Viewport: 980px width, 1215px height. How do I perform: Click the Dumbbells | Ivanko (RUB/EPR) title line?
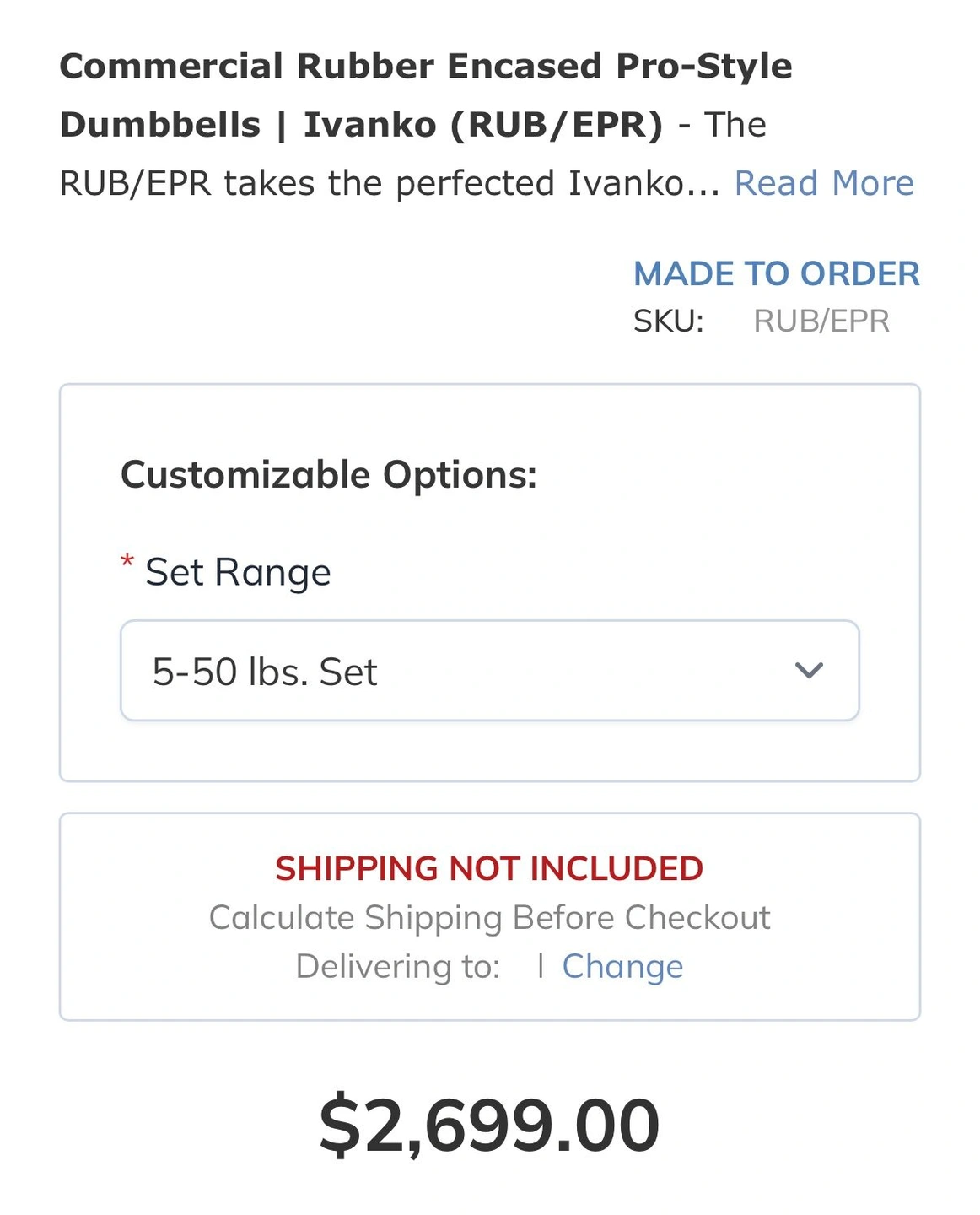pos(361,125)
